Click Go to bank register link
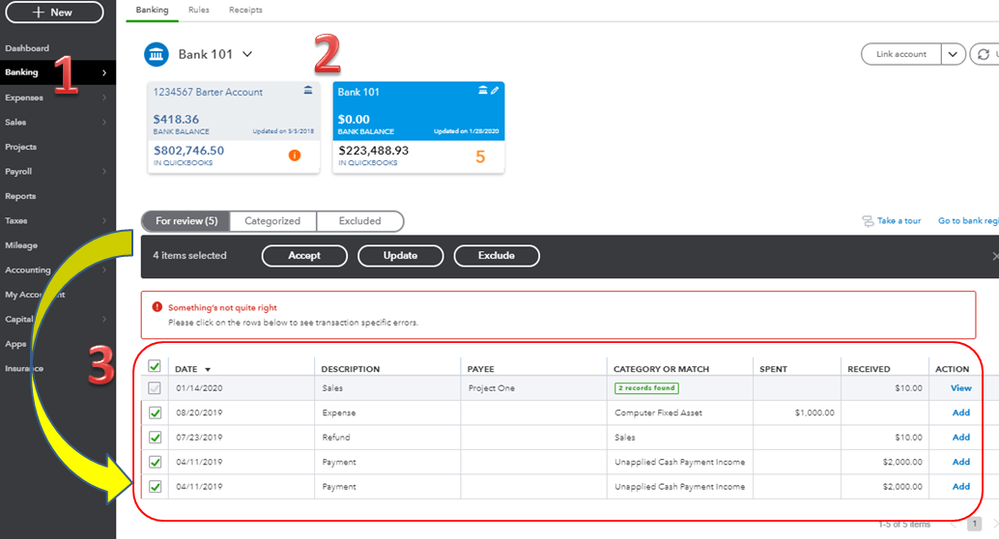This screenshot has height=539, width=999. [x=968, y=221]
